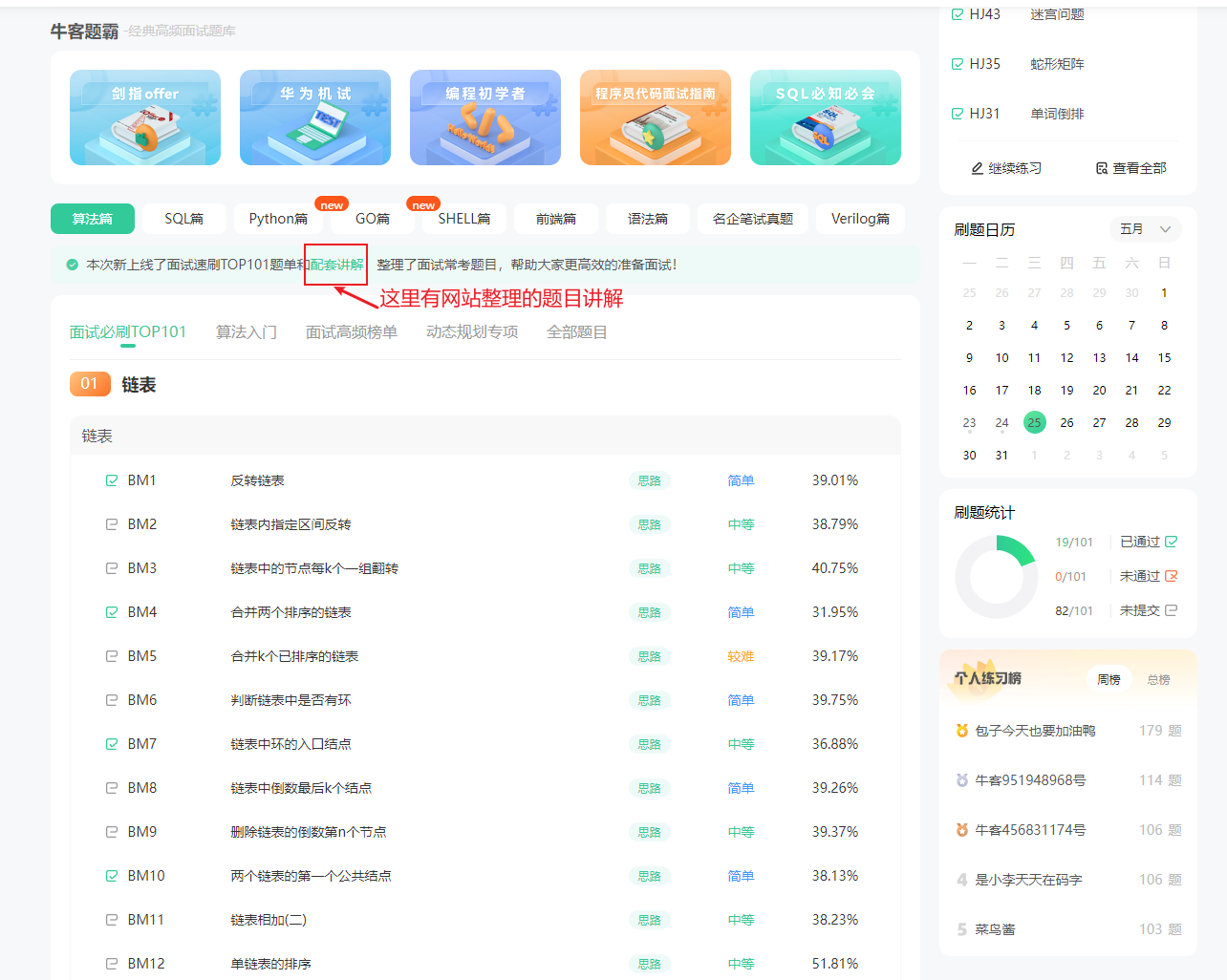1227x980 pixels.
Task: Open the 配套讲解 link
Action: [336, 265]
